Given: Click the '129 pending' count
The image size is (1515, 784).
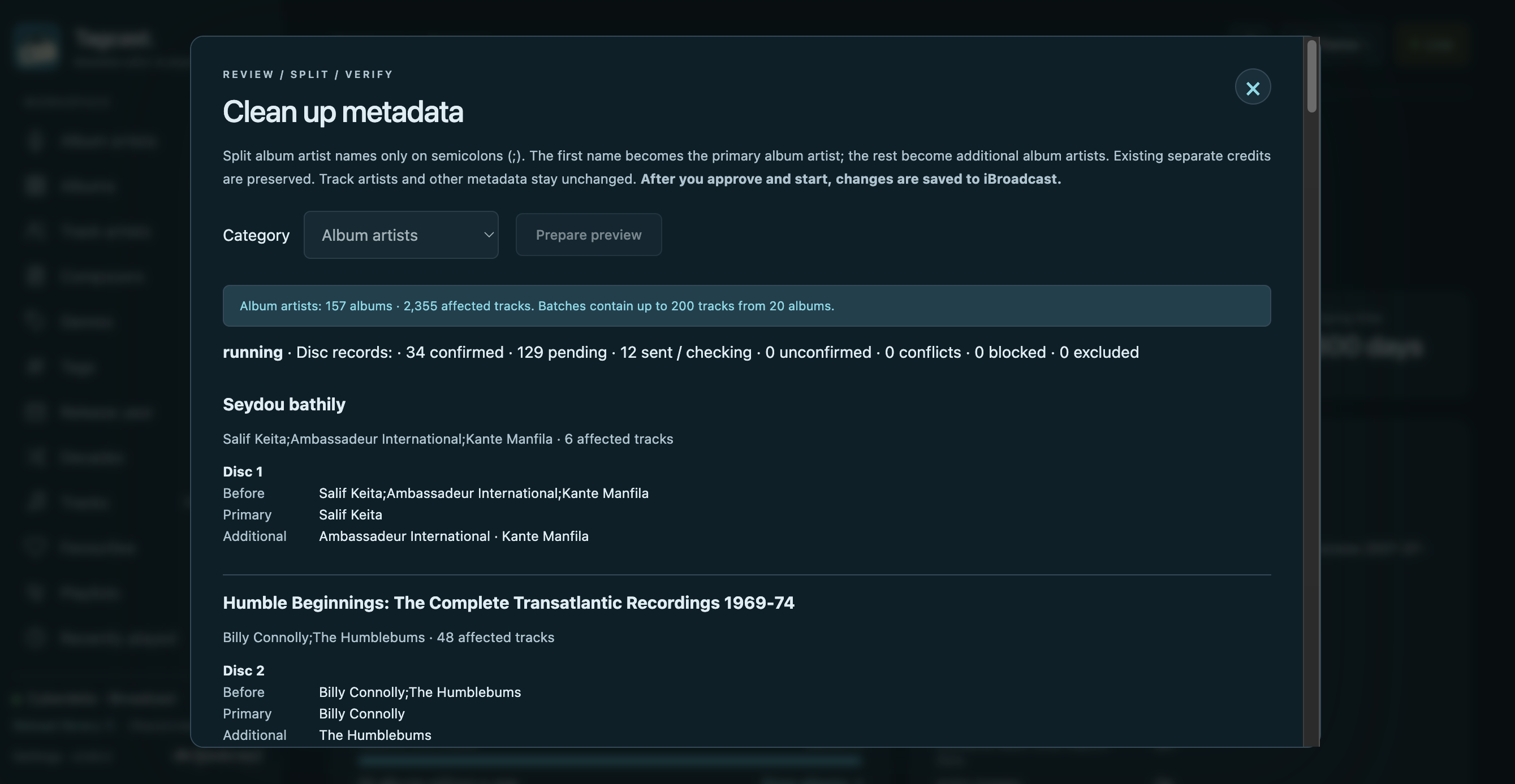Looking at the screenshot, I should 562,352.
